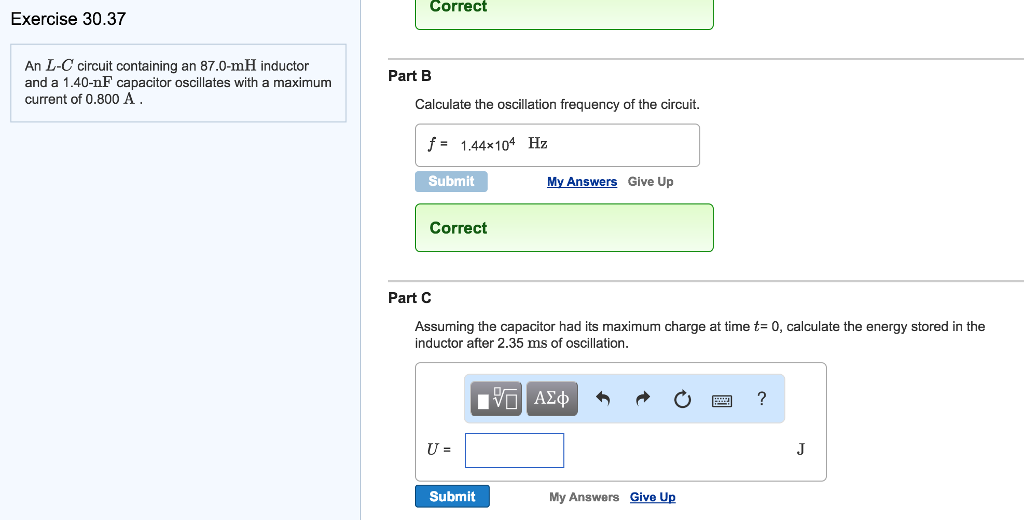This screenshot has width=1024, height=520.
Task: Open the math templates palette
Action: click(x=497, y=400)
